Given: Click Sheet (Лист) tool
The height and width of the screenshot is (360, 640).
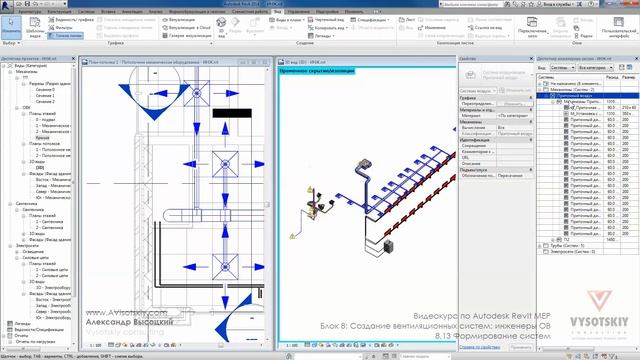Looking at the screenshot, I should 407,20.
